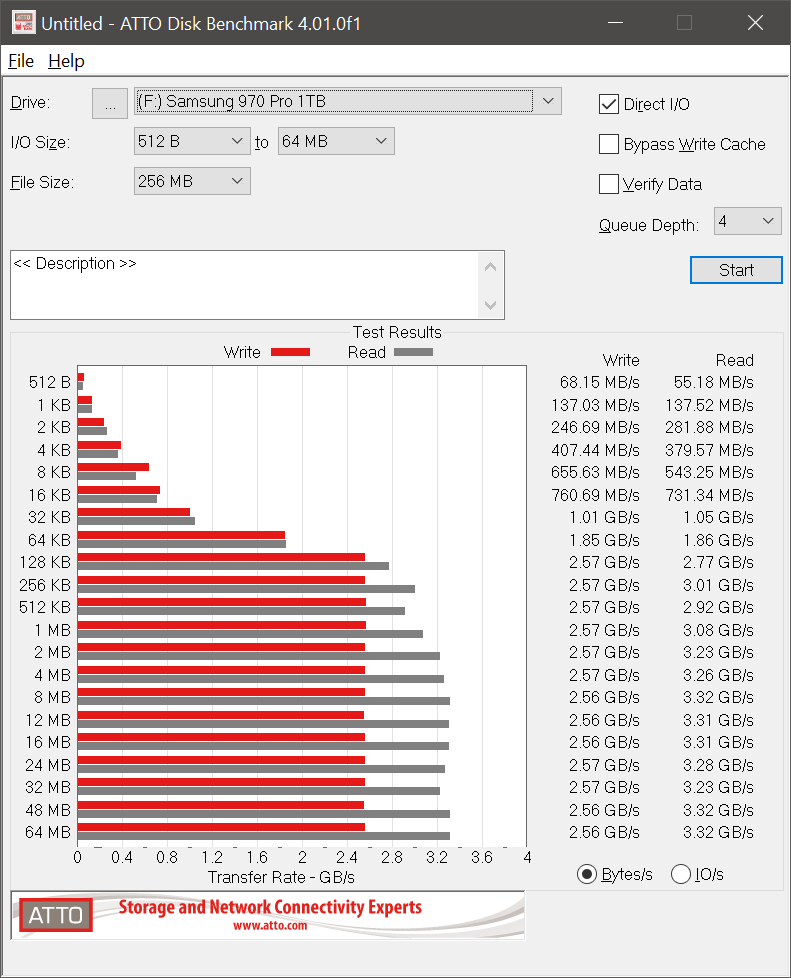Click the 512 B read value 55.18 MB/s
Viewport: 791px width, 978px height.
tap(714, 382)
